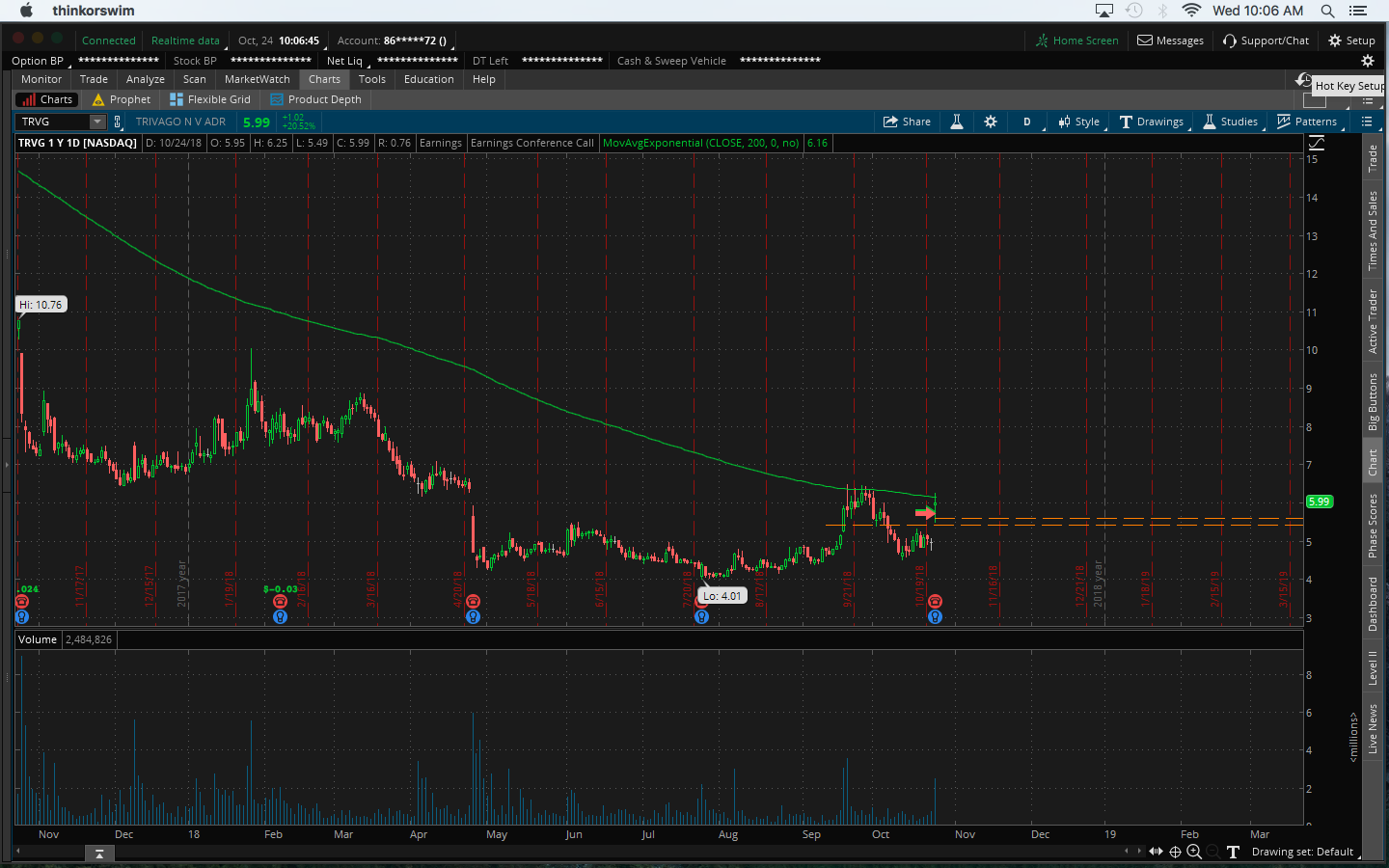1389x868 pixels.
Task: Open the Product Depth sub-tab
Action: pos(316,99)
